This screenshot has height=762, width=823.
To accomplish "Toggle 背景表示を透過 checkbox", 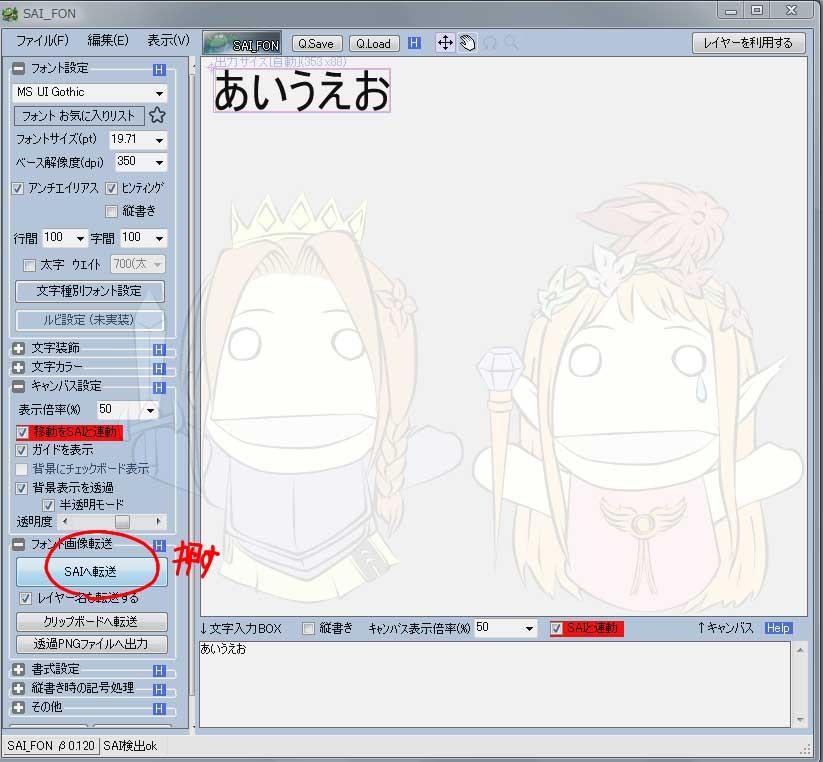I will pos(22,489).
